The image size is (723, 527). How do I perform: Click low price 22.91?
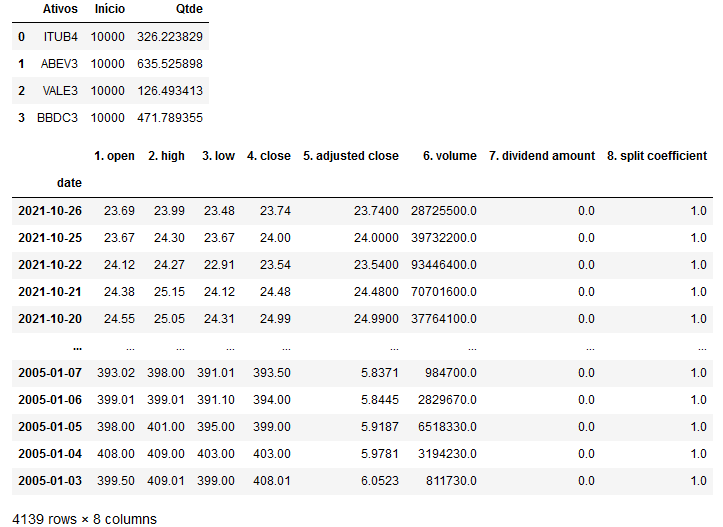(219, 265)
